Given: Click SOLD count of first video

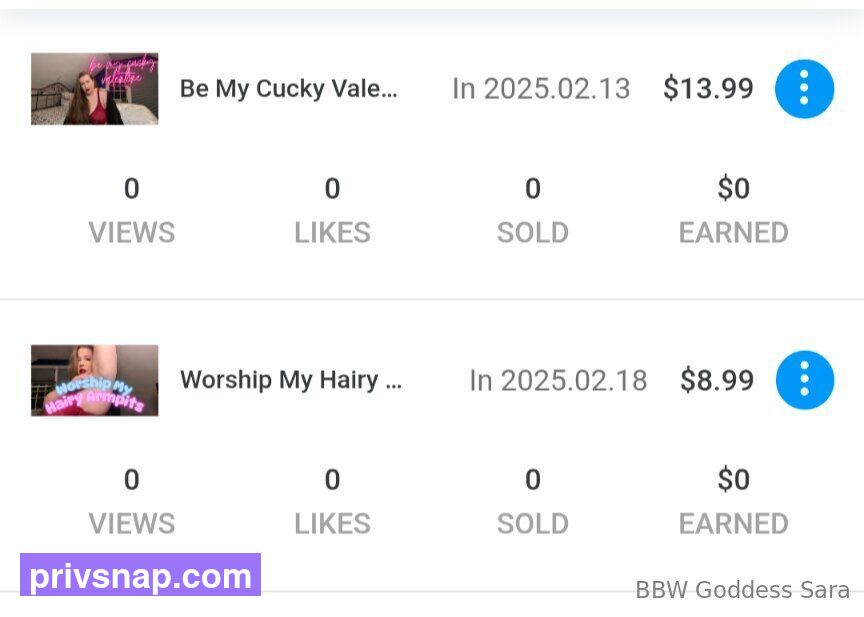Looking at the screenshot, I should point(533,189).
